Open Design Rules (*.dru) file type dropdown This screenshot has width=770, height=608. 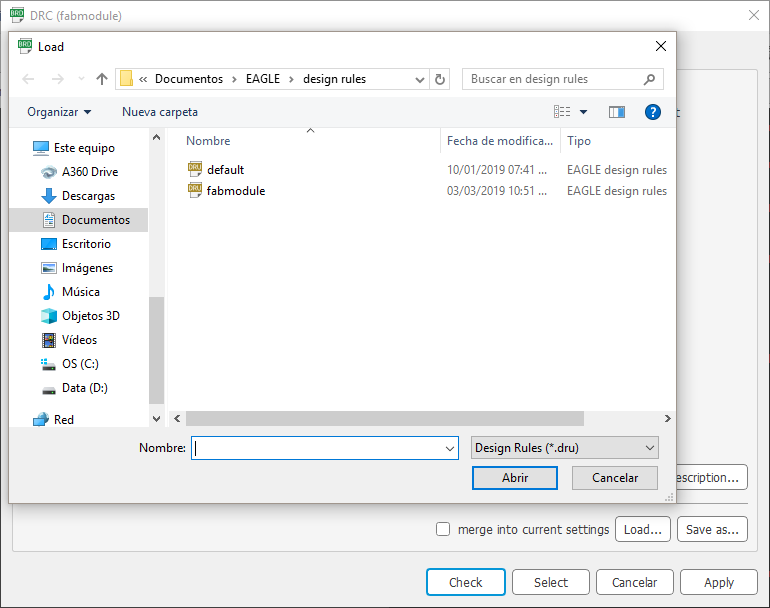(x=565, y=448)
